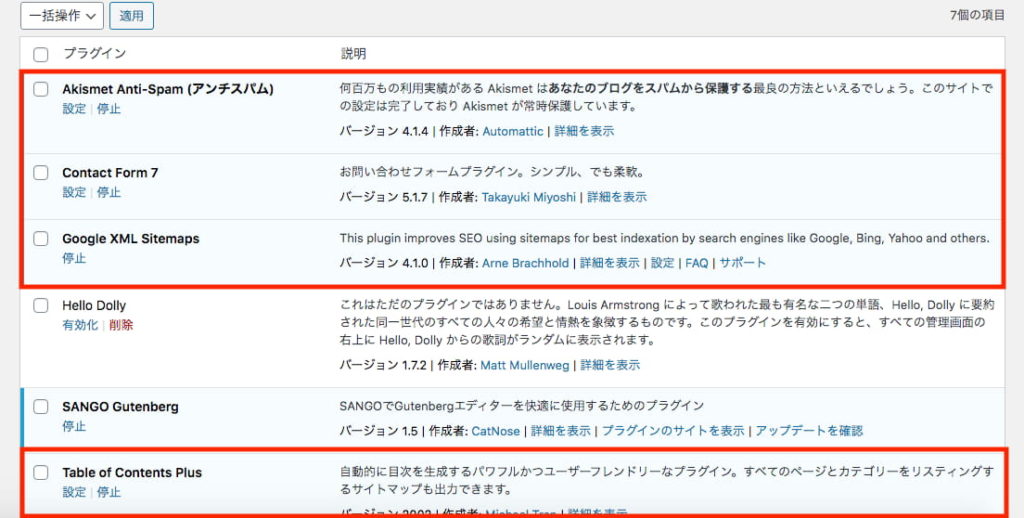Click 有効化 to activate Hello Dolly

click(x=80, y=325)
